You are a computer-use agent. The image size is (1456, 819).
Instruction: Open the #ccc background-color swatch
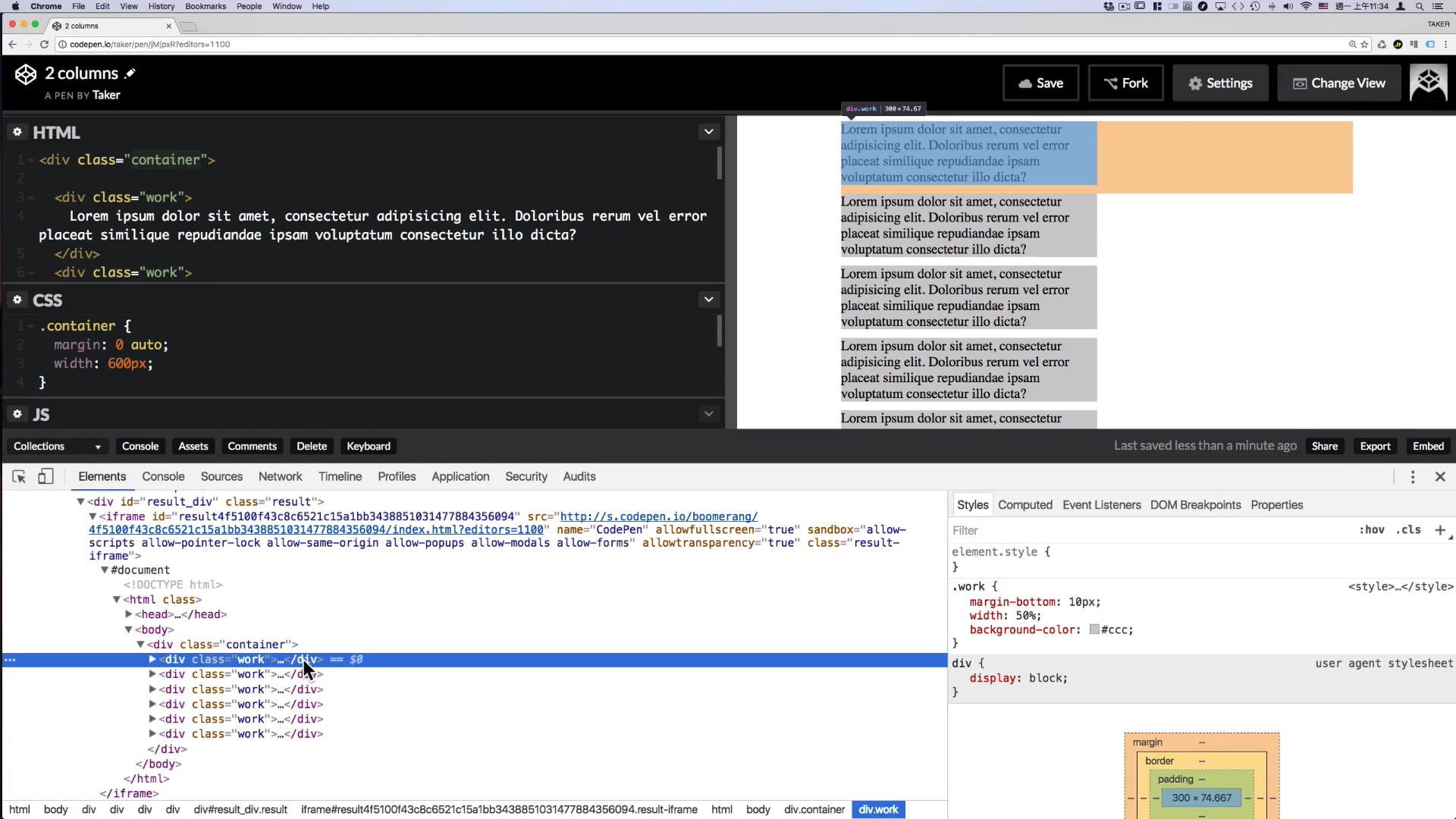click(x=1094, y=629)
